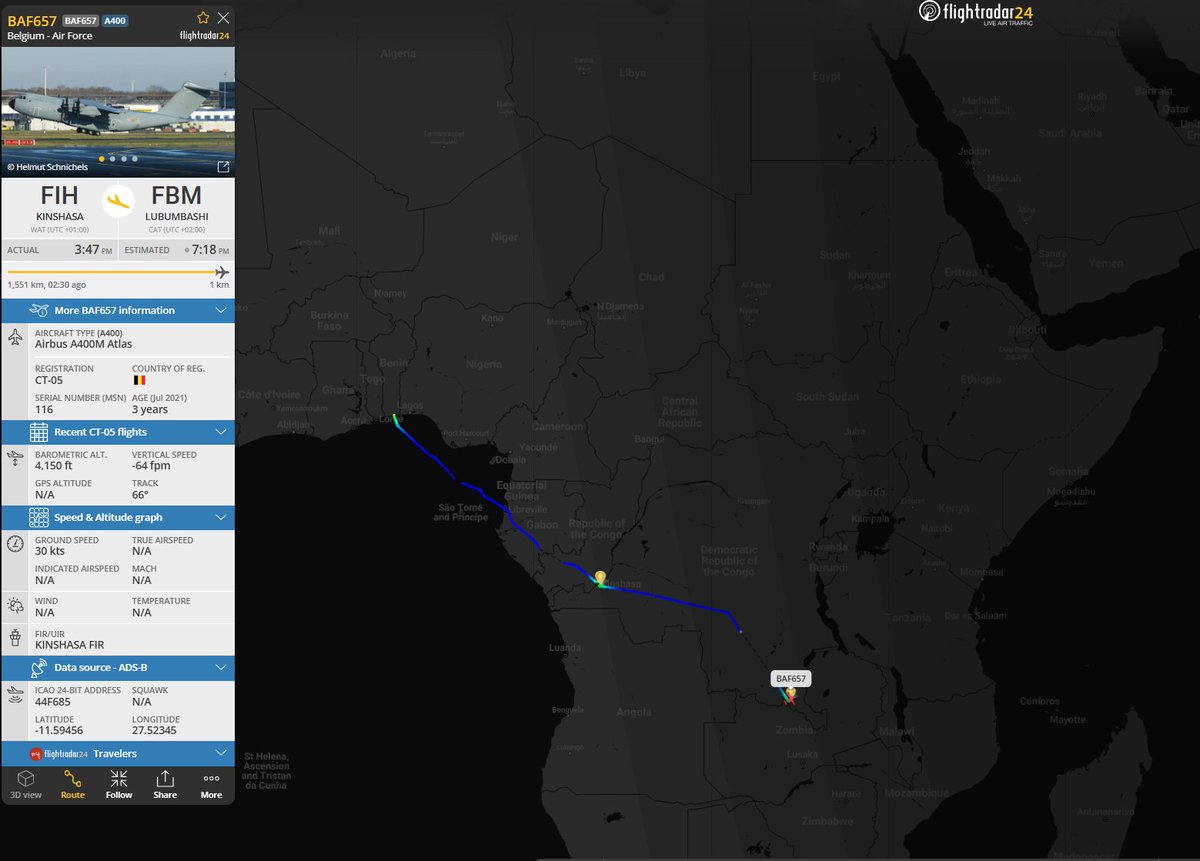
Task: Click the actual departure time 3:47 PM
Action: [94, 249]
